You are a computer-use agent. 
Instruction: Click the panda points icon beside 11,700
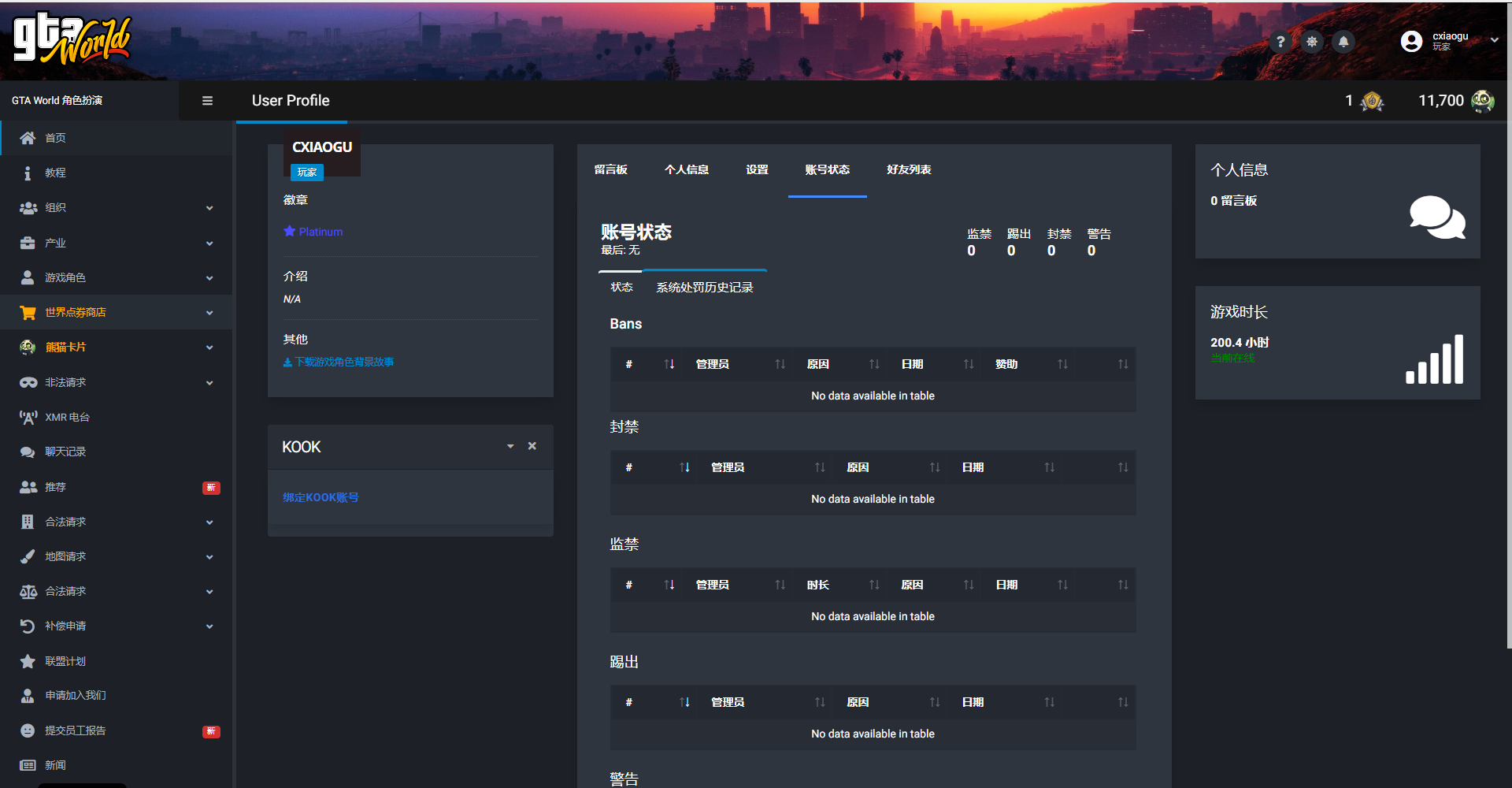tap(1483, 101)
